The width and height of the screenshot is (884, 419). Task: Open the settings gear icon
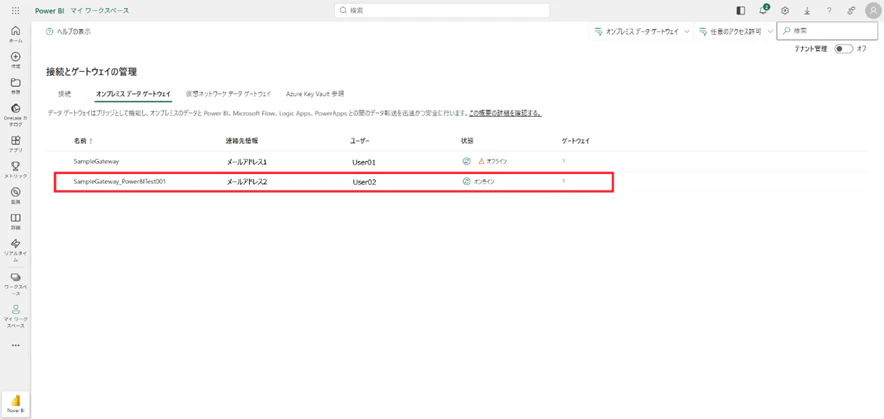[x=785, y=11]
